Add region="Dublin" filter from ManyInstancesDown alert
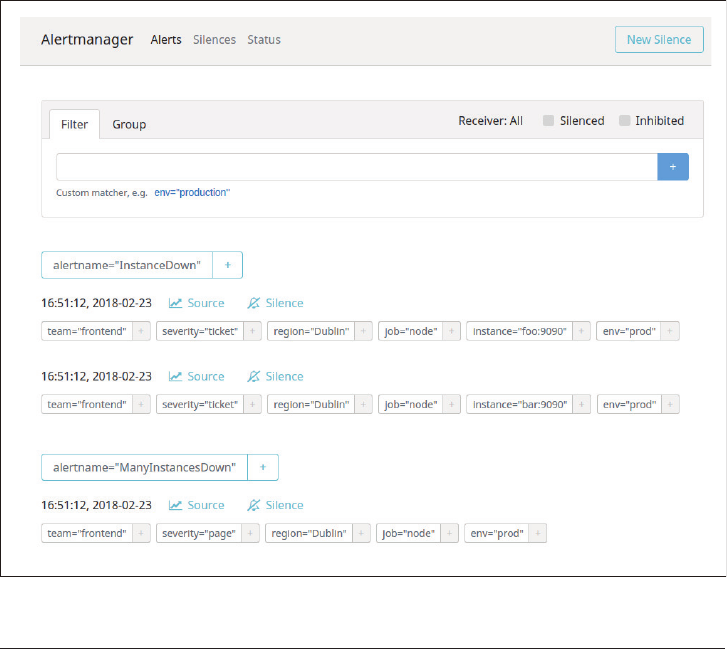The height and width of the screenshot is (649, 727). [x=361, y=533]
